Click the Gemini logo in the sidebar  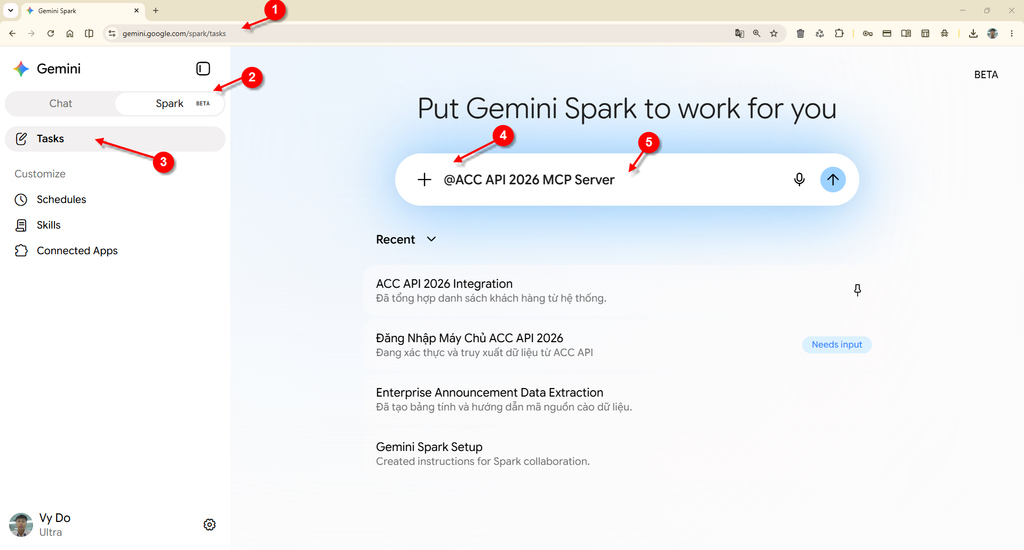(22, 69)
